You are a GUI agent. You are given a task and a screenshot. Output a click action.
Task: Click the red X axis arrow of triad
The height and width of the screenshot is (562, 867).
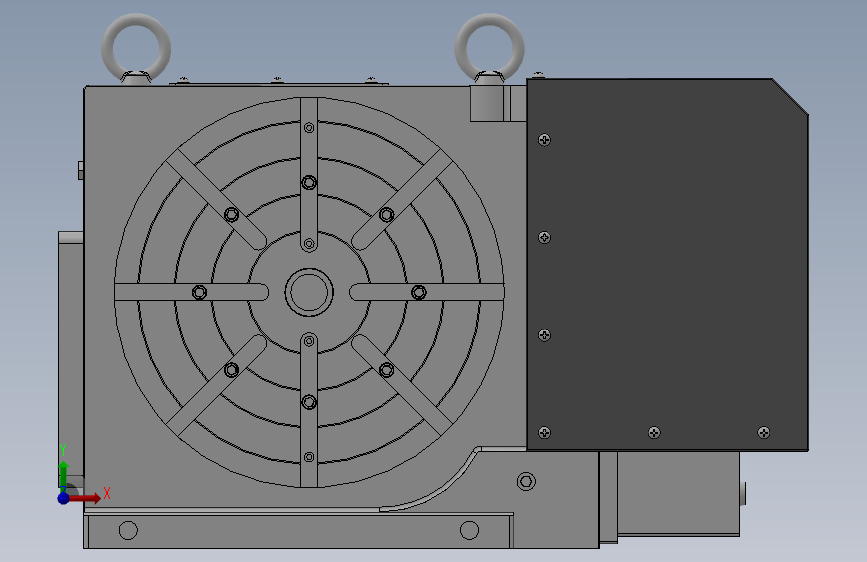[86, 498]
